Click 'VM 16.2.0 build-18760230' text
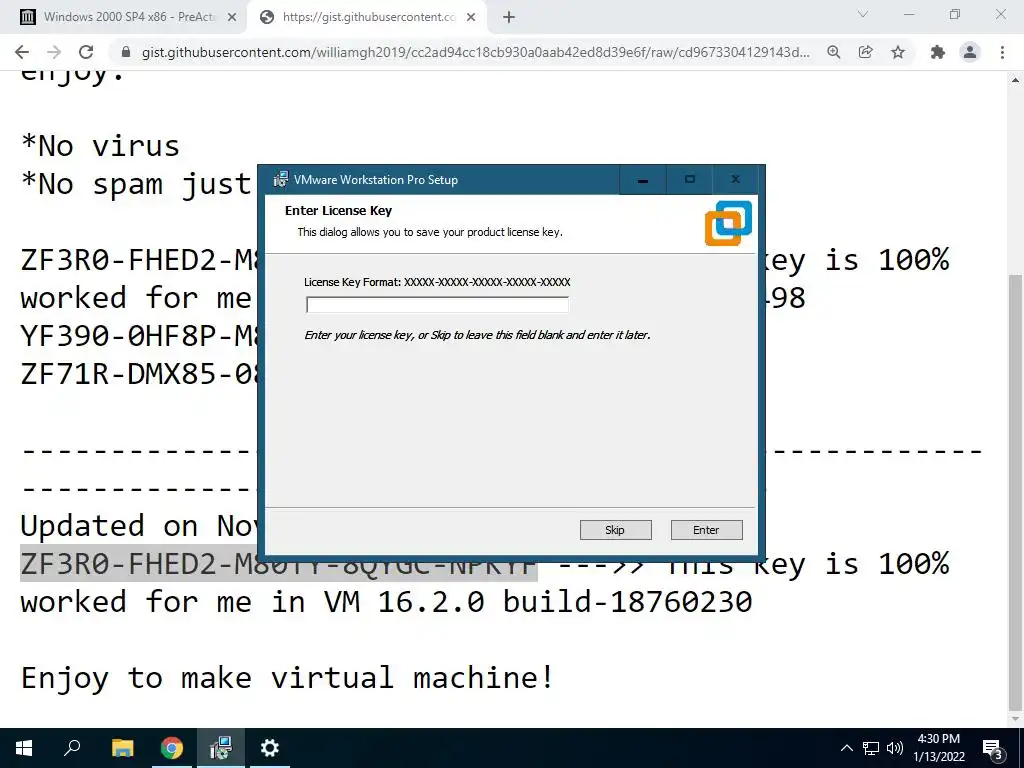 pos(538,601)
